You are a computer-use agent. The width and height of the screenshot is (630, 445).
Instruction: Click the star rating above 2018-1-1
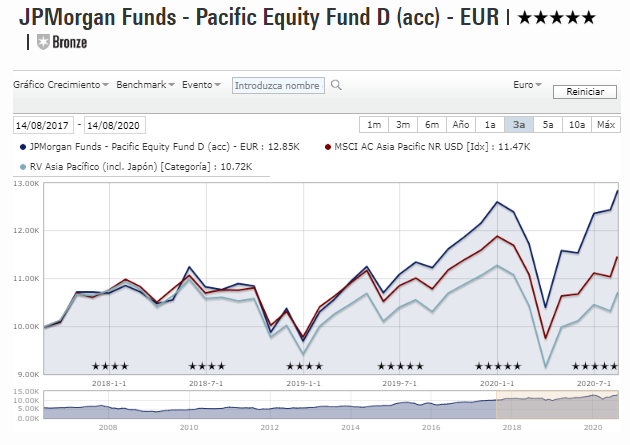coord(109,365)
